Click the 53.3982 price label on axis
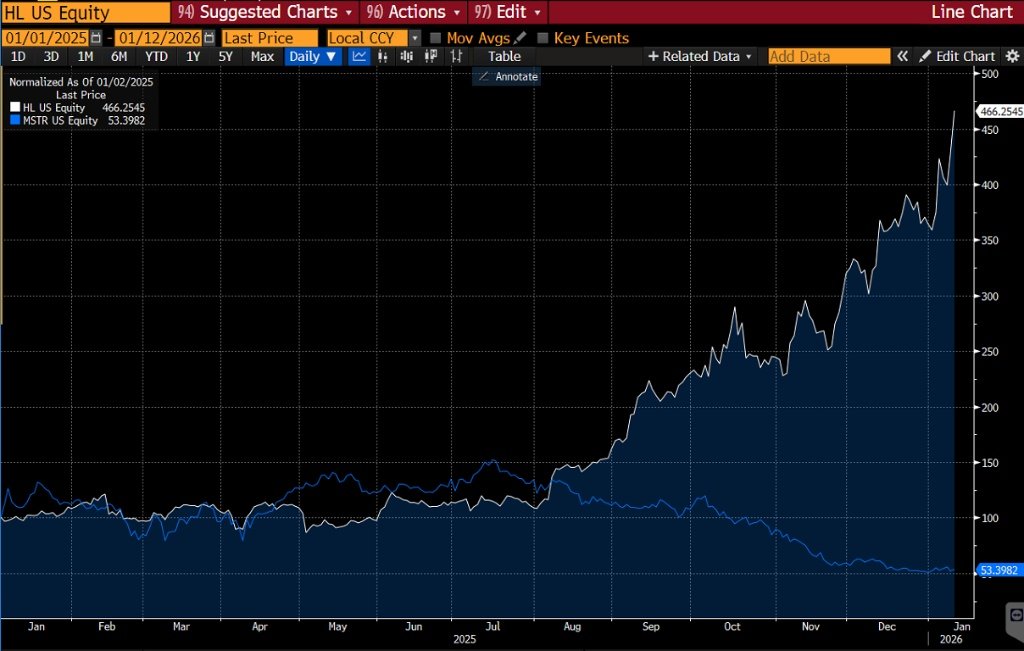Screen dimensions: 1024x651 (x=999, y=570)
